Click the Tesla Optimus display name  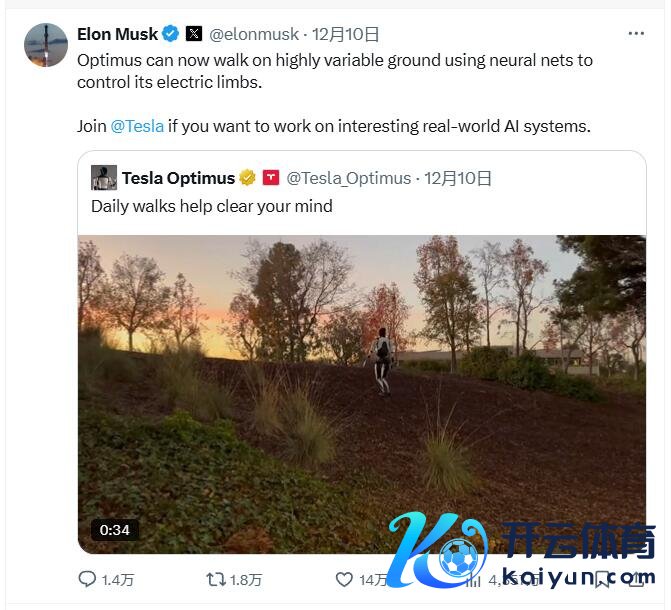coord(178,178)
